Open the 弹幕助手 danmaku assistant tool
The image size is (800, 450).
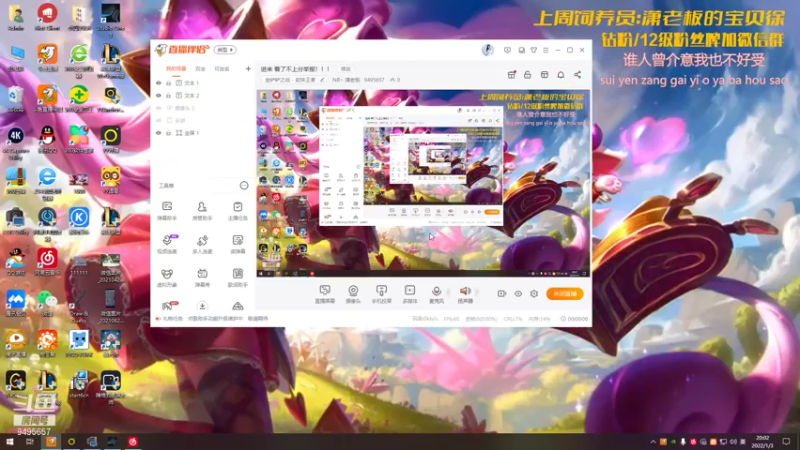coord(167,211)
